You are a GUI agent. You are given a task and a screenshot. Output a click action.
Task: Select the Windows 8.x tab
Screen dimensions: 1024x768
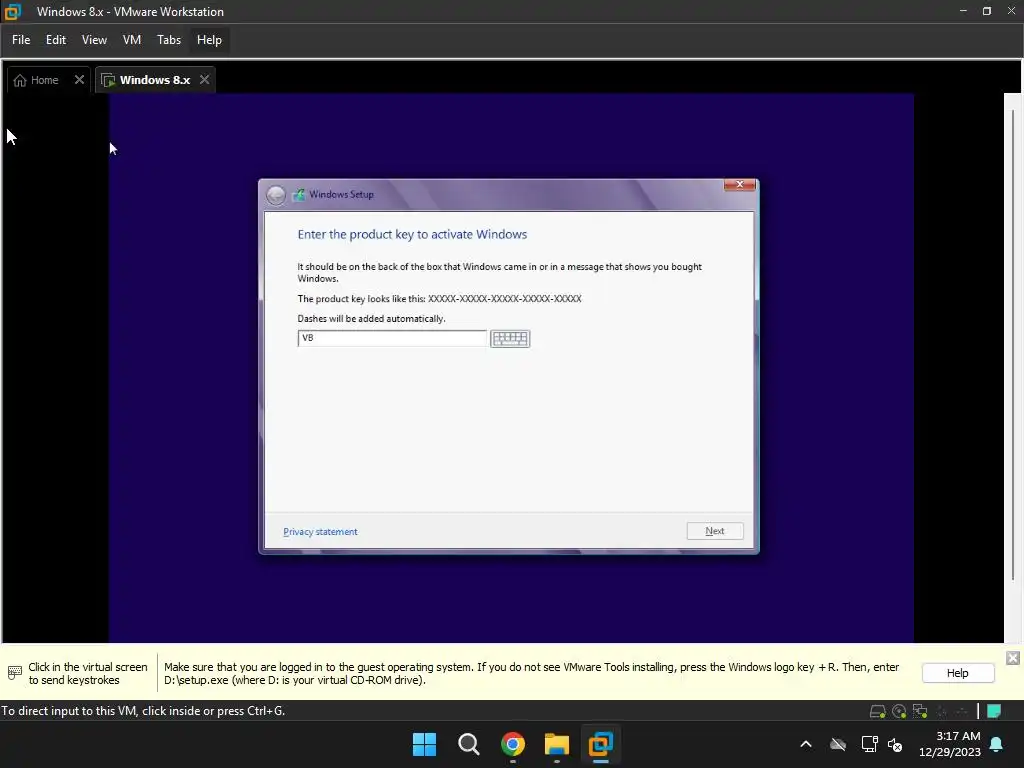tap(155, 80)
